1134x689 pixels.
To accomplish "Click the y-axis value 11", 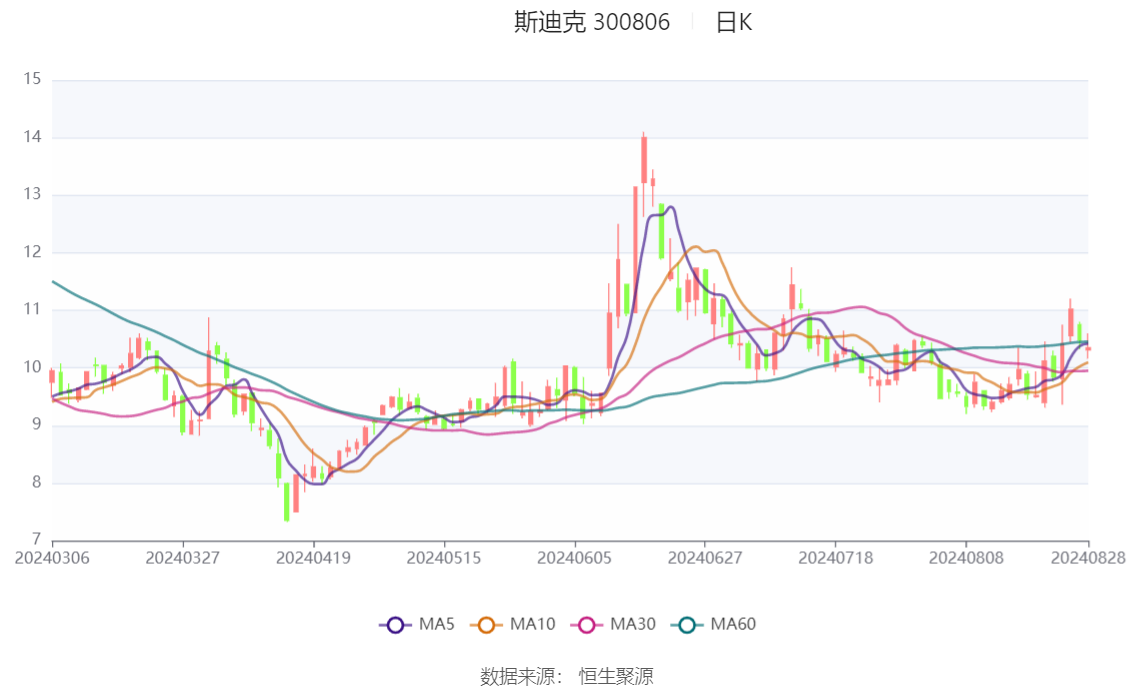I will pos(32,309).
